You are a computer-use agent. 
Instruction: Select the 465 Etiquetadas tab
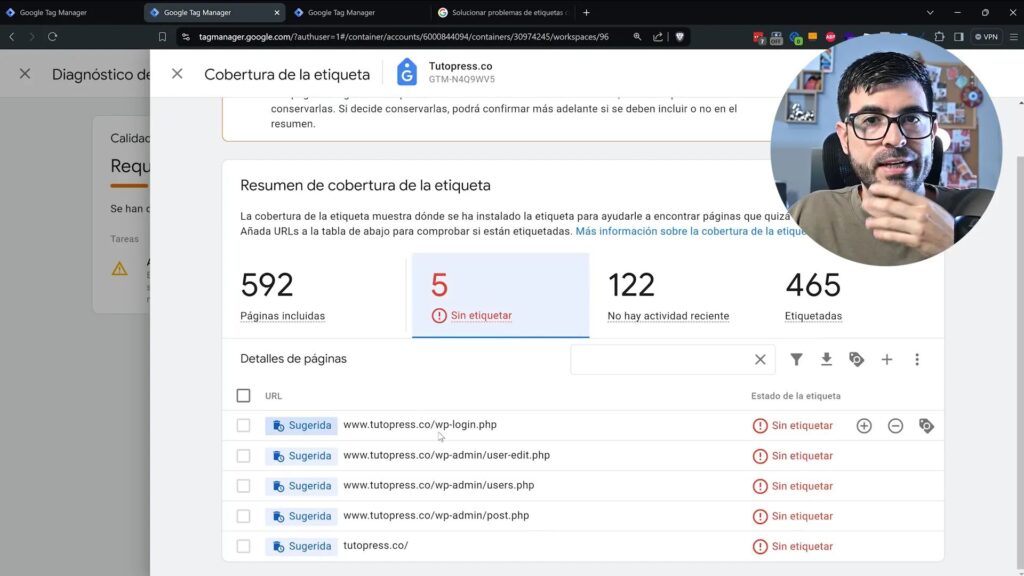(x=855, y=295)
